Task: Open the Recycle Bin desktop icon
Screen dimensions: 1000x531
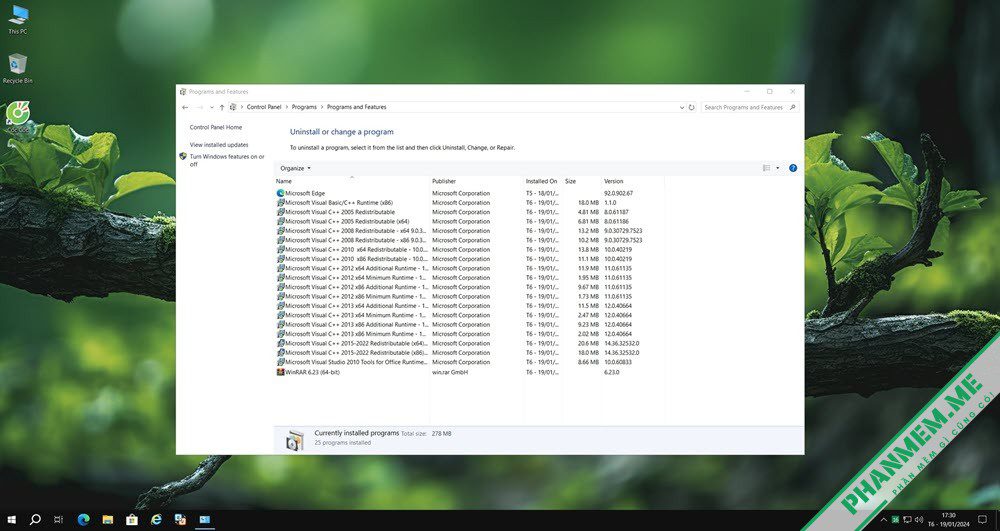Action: pos(18,69)
